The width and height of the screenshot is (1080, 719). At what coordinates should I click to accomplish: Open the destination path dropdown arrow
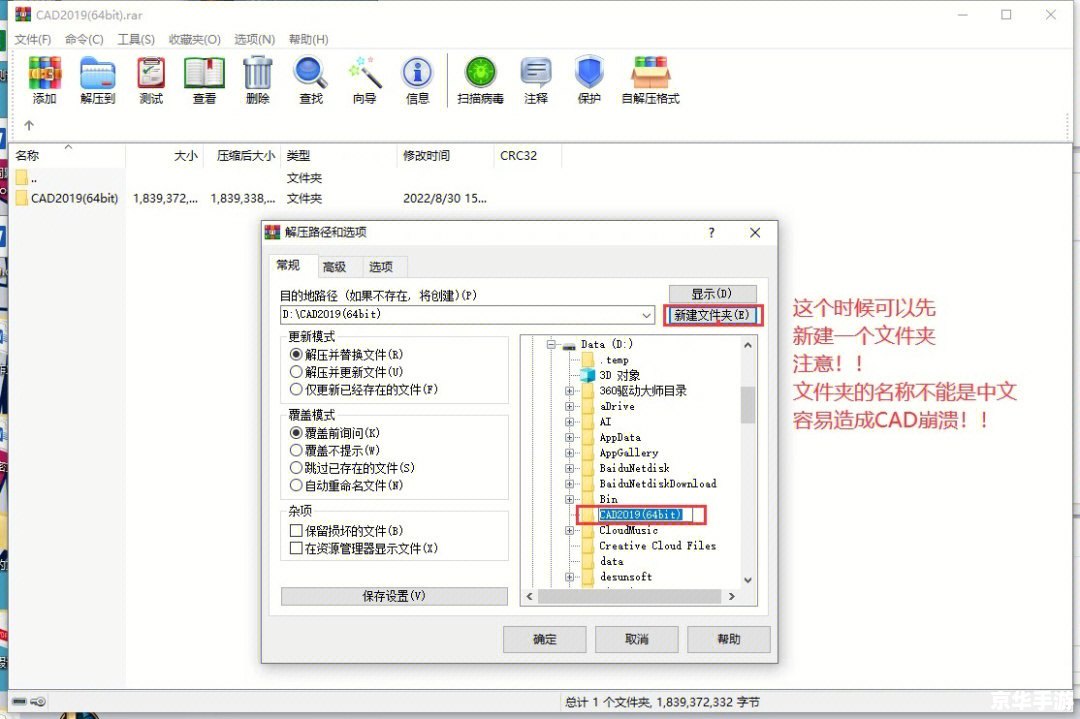(646, 315)
